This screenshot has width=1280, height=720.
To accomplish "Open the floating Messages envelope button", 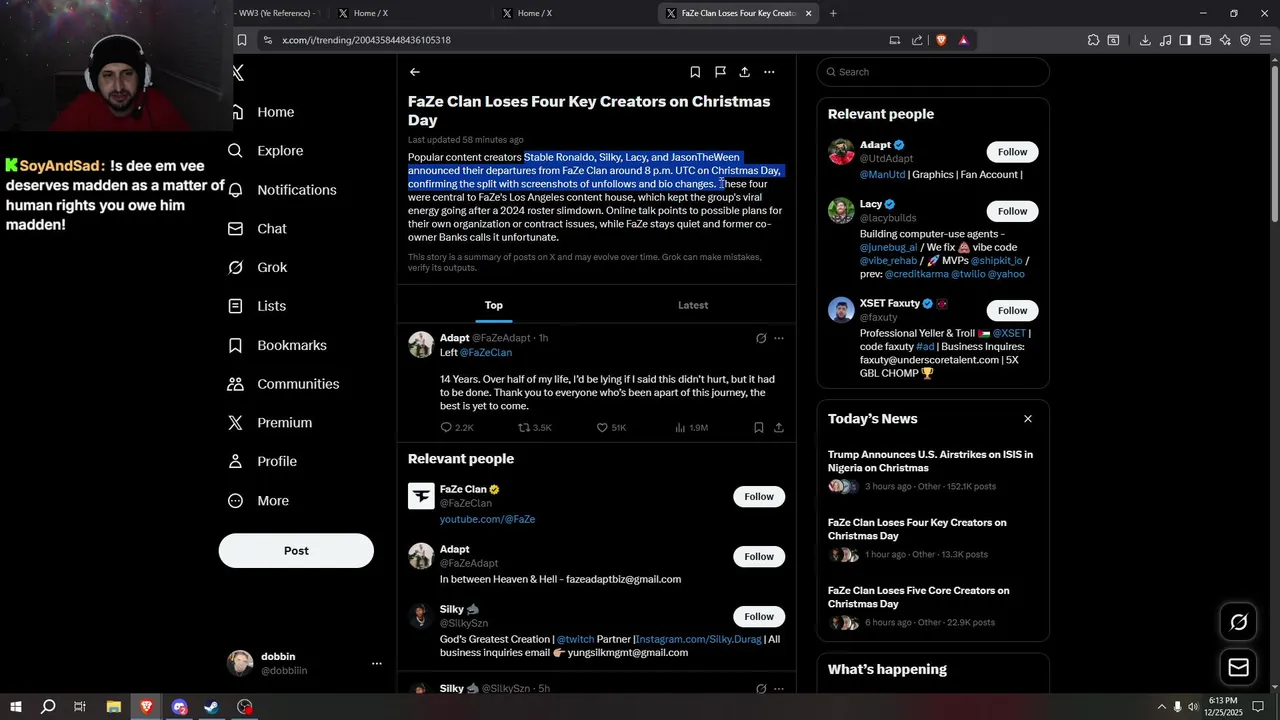I will (x=1238, y=667).
